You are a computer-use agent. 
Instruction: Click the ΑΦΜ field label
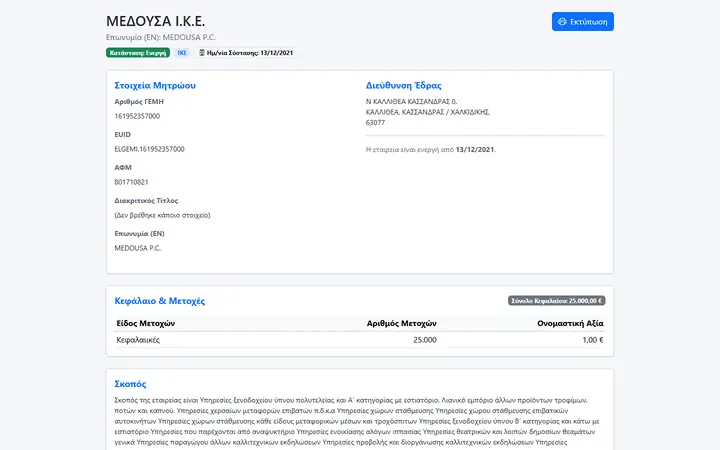pos(123,168)
